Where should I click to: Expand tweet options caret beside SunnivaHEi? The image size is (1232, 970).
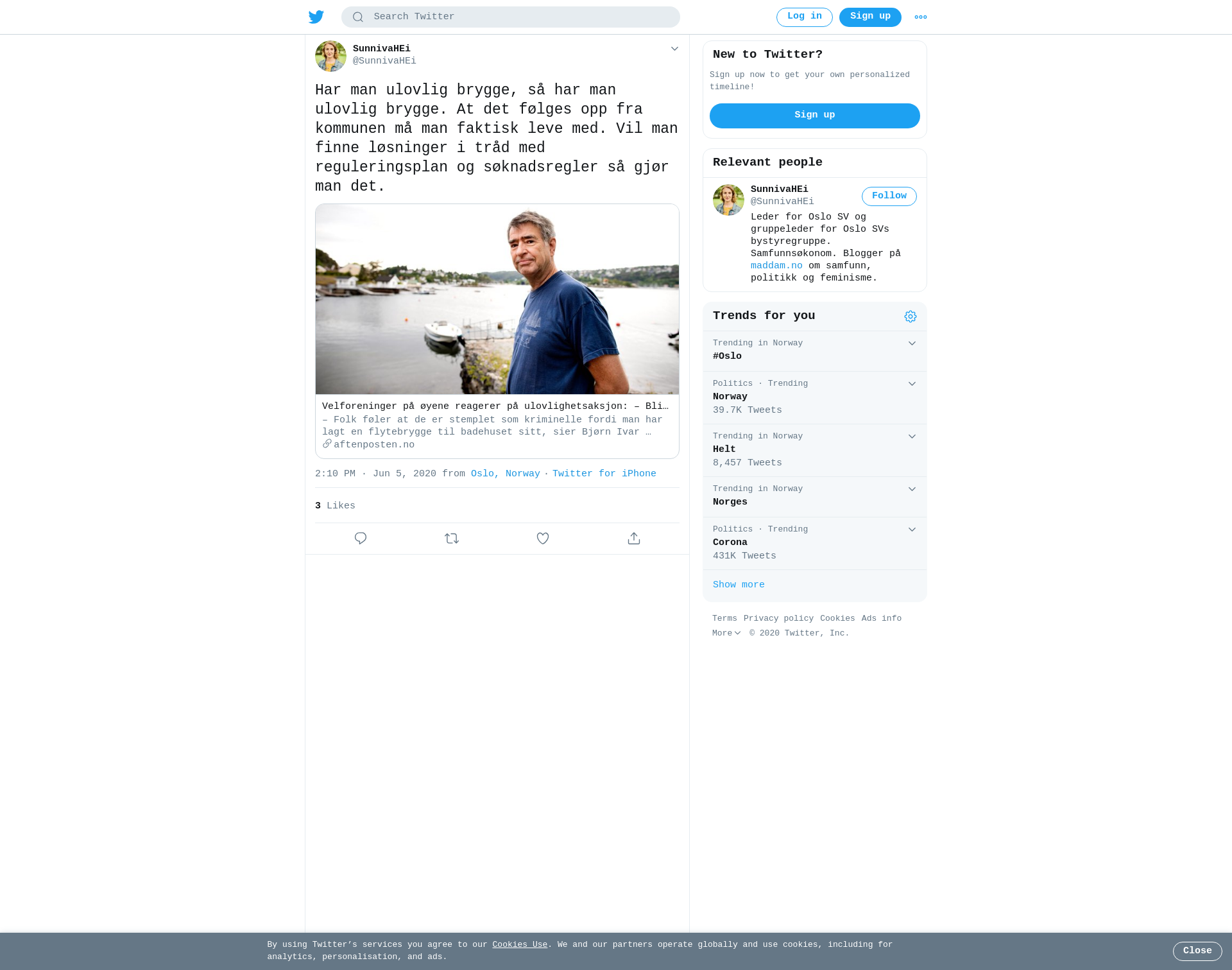(x=674, y=49)
